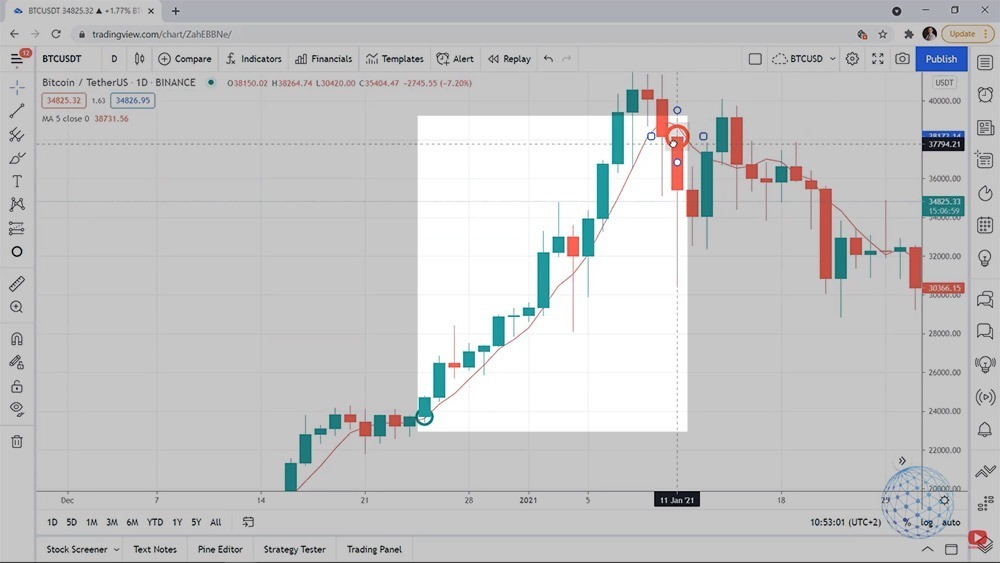This screenshot has width=1000, height=563.
Task: Enter fullscreen chart mode
Action: click(877, 59)
